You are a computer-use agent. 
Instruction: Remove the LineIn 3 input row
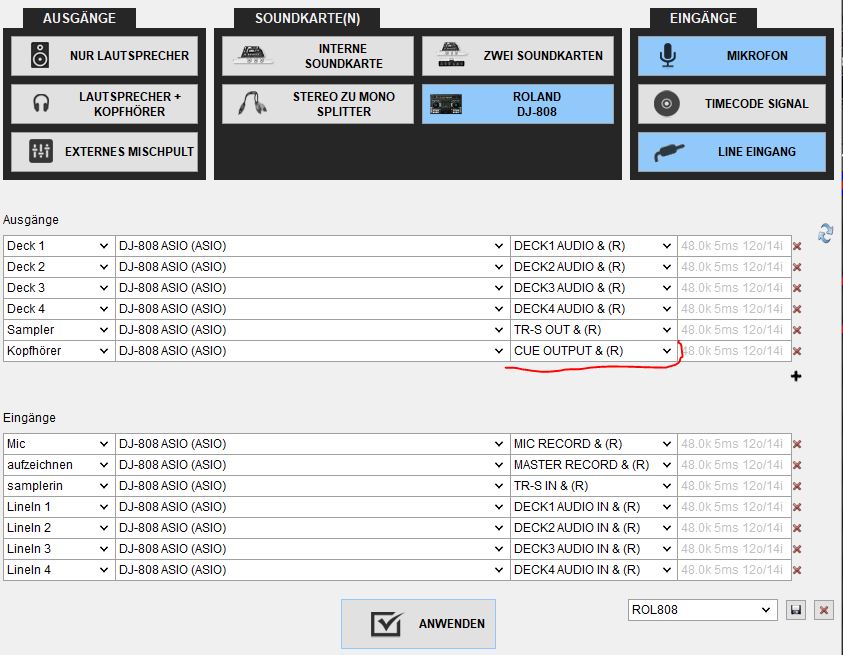(x=797, y=549)
